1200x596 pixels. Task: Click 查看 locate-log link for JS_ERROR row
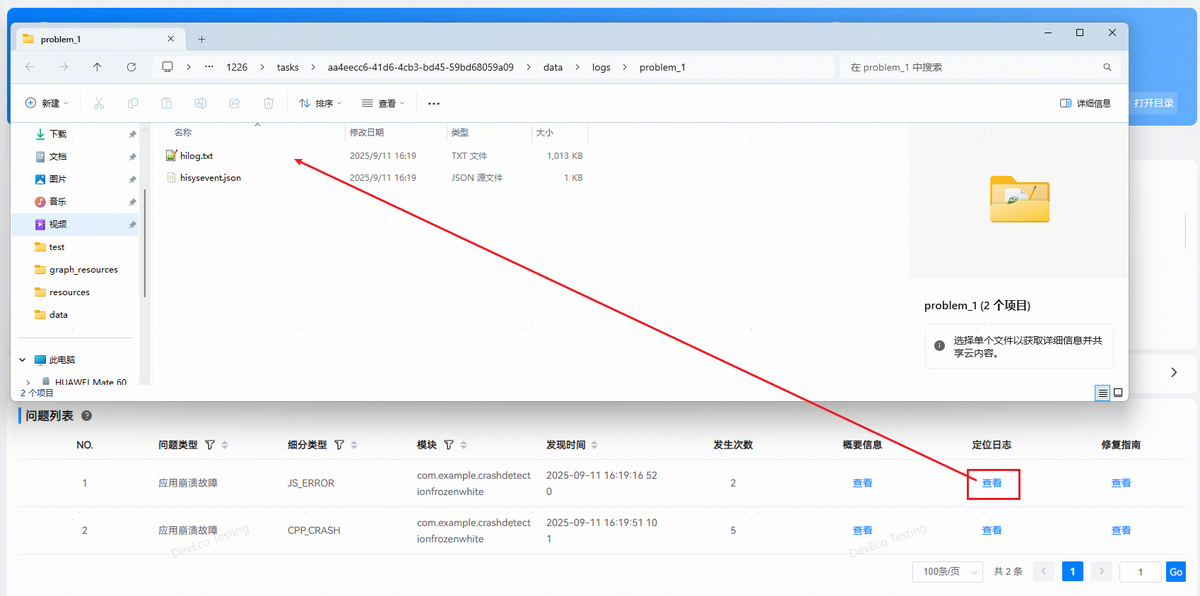click(992, 484)
